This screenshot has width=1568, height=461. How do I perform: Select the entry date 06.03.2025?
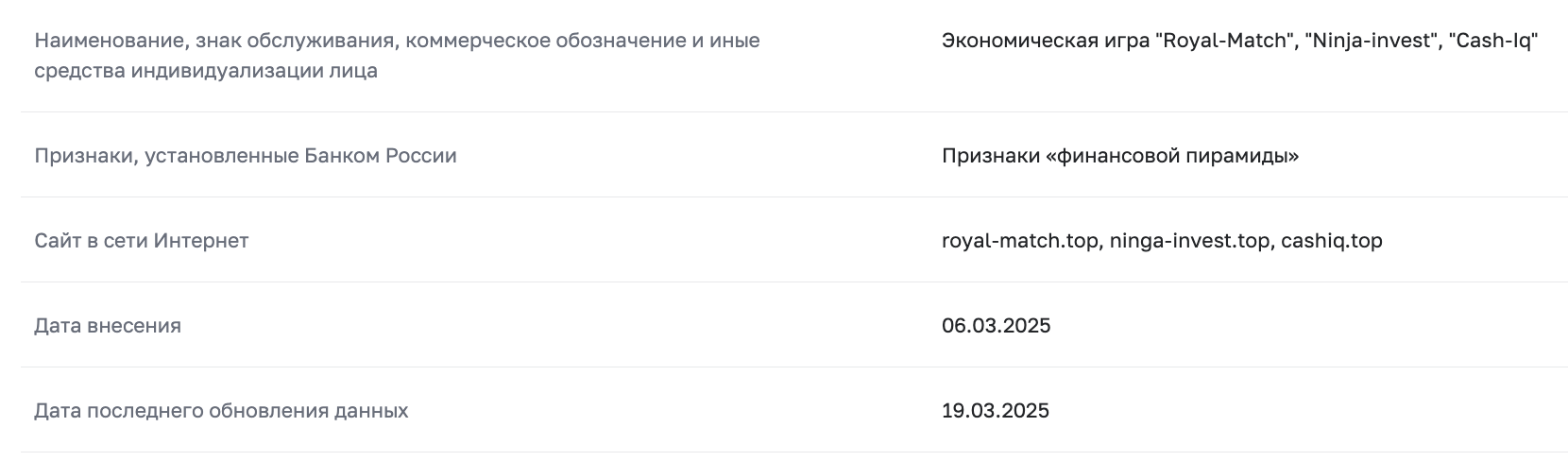[996, 325]
